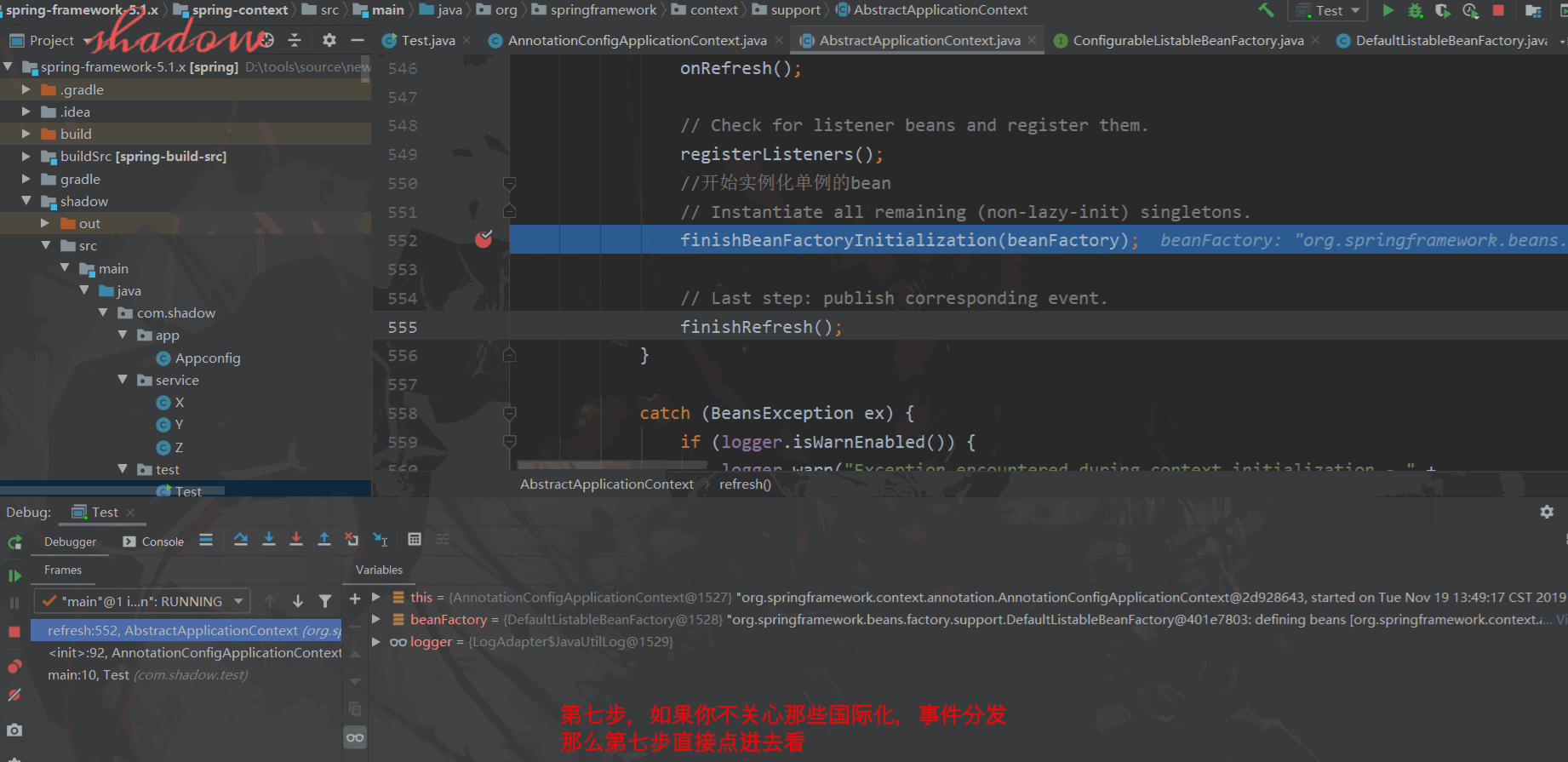The width and height of the screenshot is (1568, 762).
Task: Click Step Out icon in debugger toolbar
Action: (324, 539)
